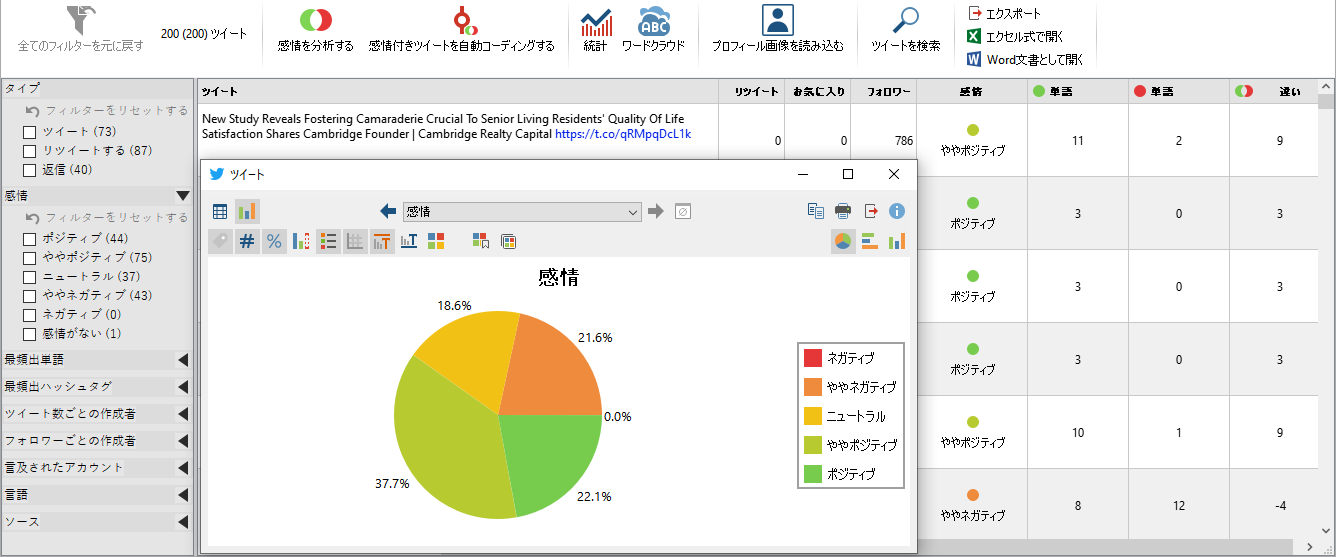Export the chart from the dialog

tap(870, 211)
